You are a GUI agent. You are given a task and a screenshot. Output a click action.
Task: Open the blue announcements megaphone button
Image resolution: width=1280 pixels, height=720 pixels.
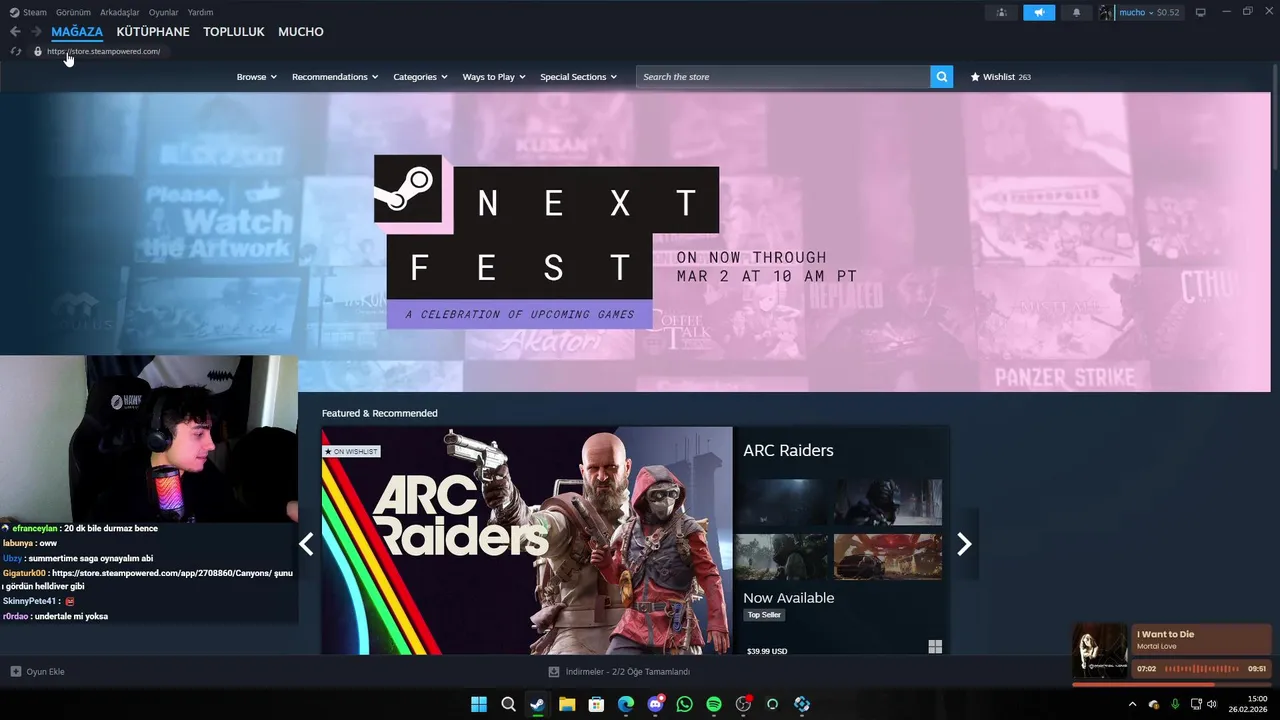pyautogui.click(x=1039, y=12)
